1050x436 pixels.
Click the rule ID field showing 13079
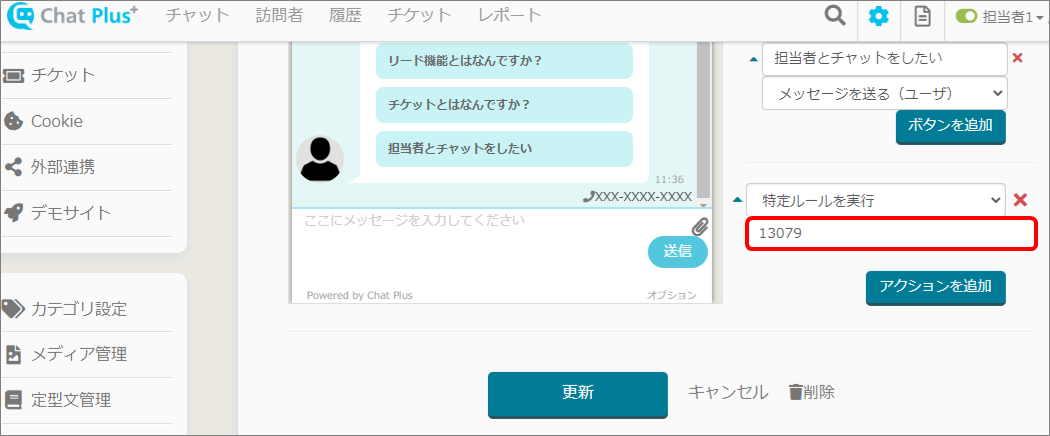(891, 234)
